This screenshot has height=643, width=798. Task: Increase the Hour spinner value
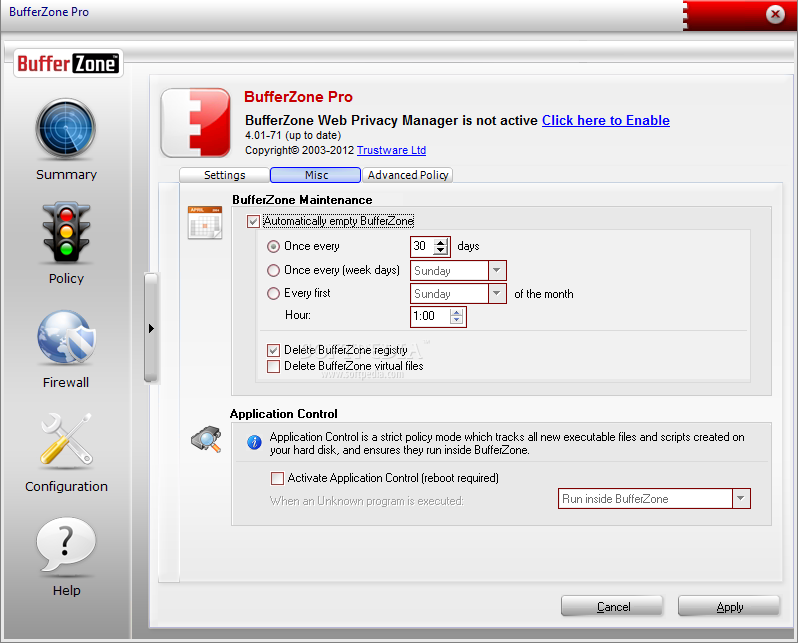tap(457, 313)
